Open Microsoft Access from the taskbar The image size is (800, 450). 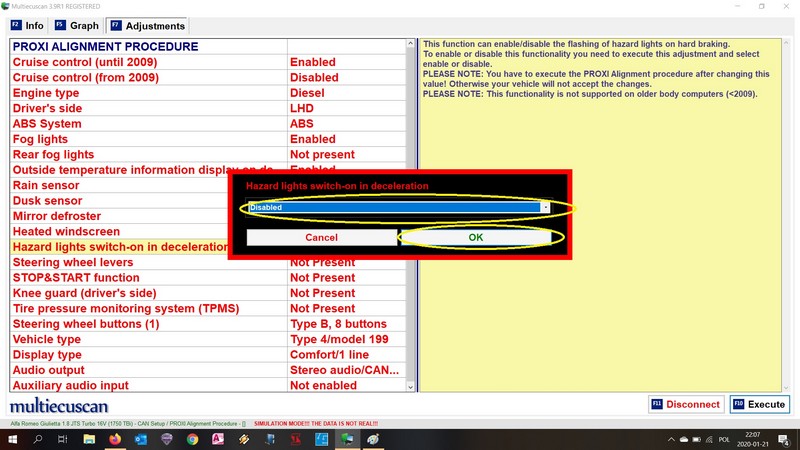click(x=218, y=439)
